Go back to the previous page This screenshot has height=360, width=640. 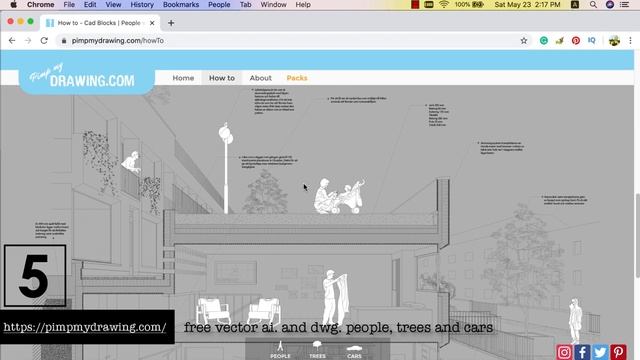[x=12, y=40]
